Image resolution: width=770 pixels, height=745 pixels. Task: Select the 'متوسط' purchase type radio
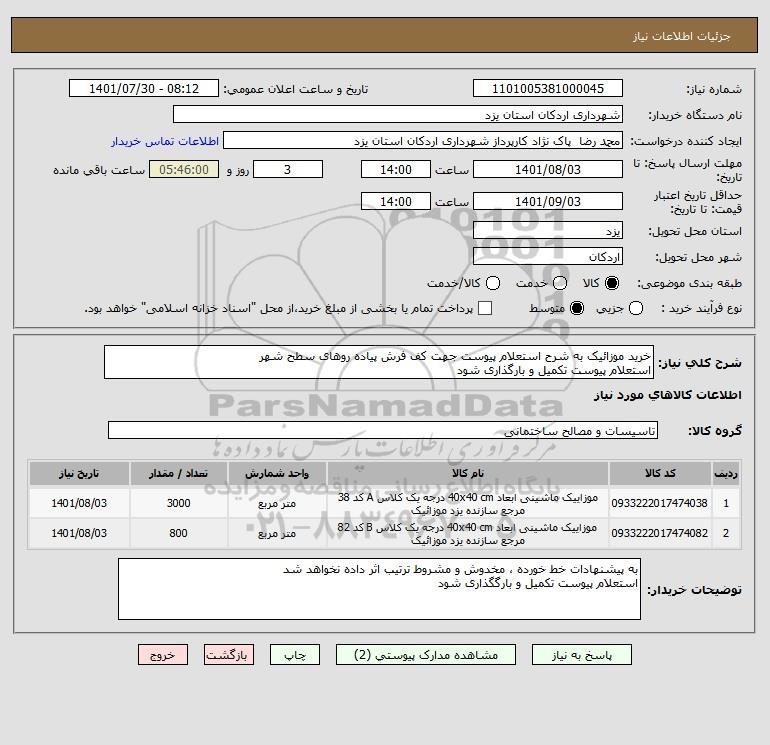coord(577,308)
